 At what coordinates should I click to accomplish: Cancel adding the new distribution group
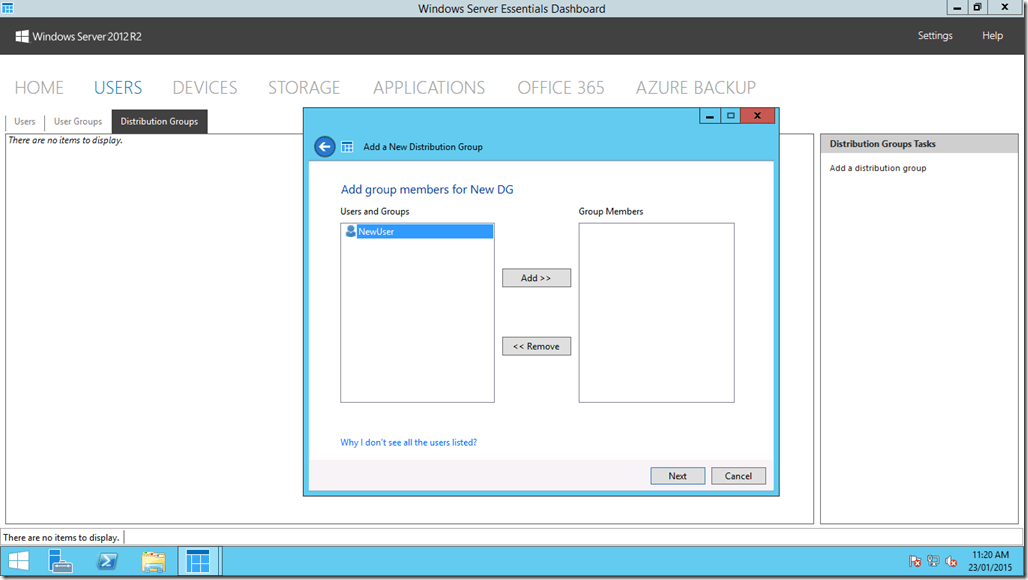pos(738,475)
